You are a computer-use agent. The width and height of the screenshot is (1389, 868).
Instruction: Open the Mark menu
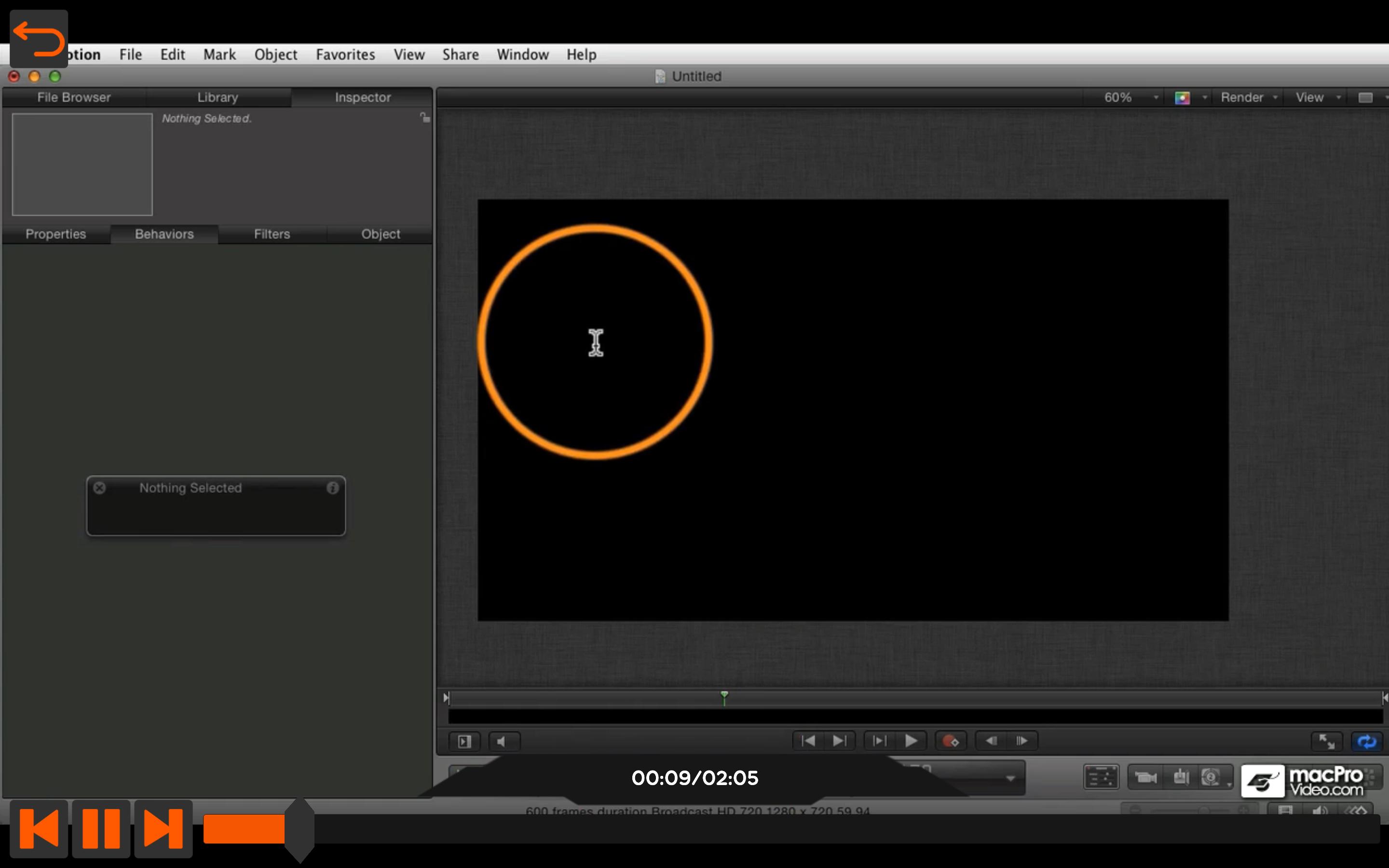(219, 54)
